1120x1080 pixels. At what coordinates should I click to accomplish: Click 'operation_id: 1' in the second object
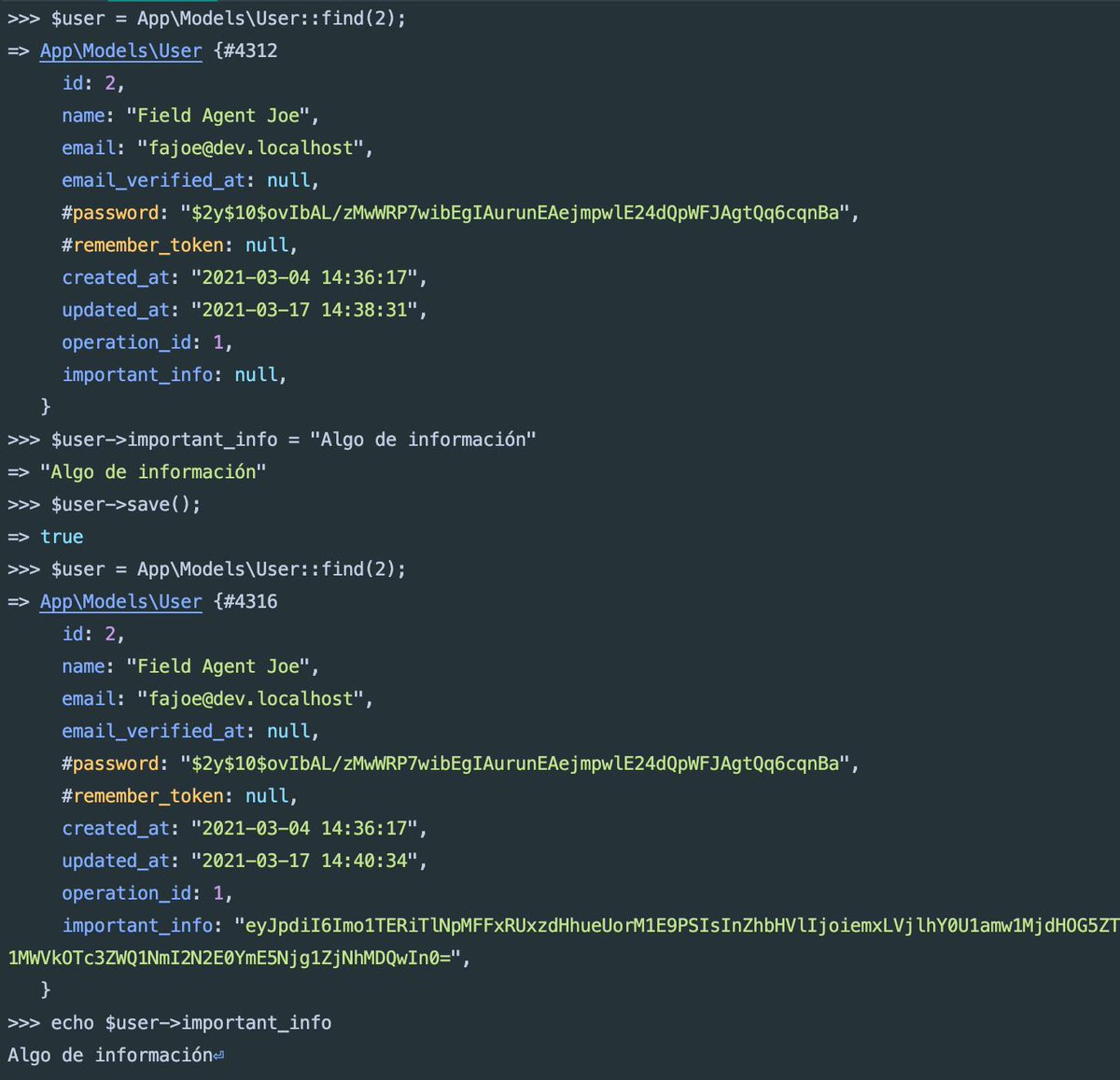[x=147, y=893]
